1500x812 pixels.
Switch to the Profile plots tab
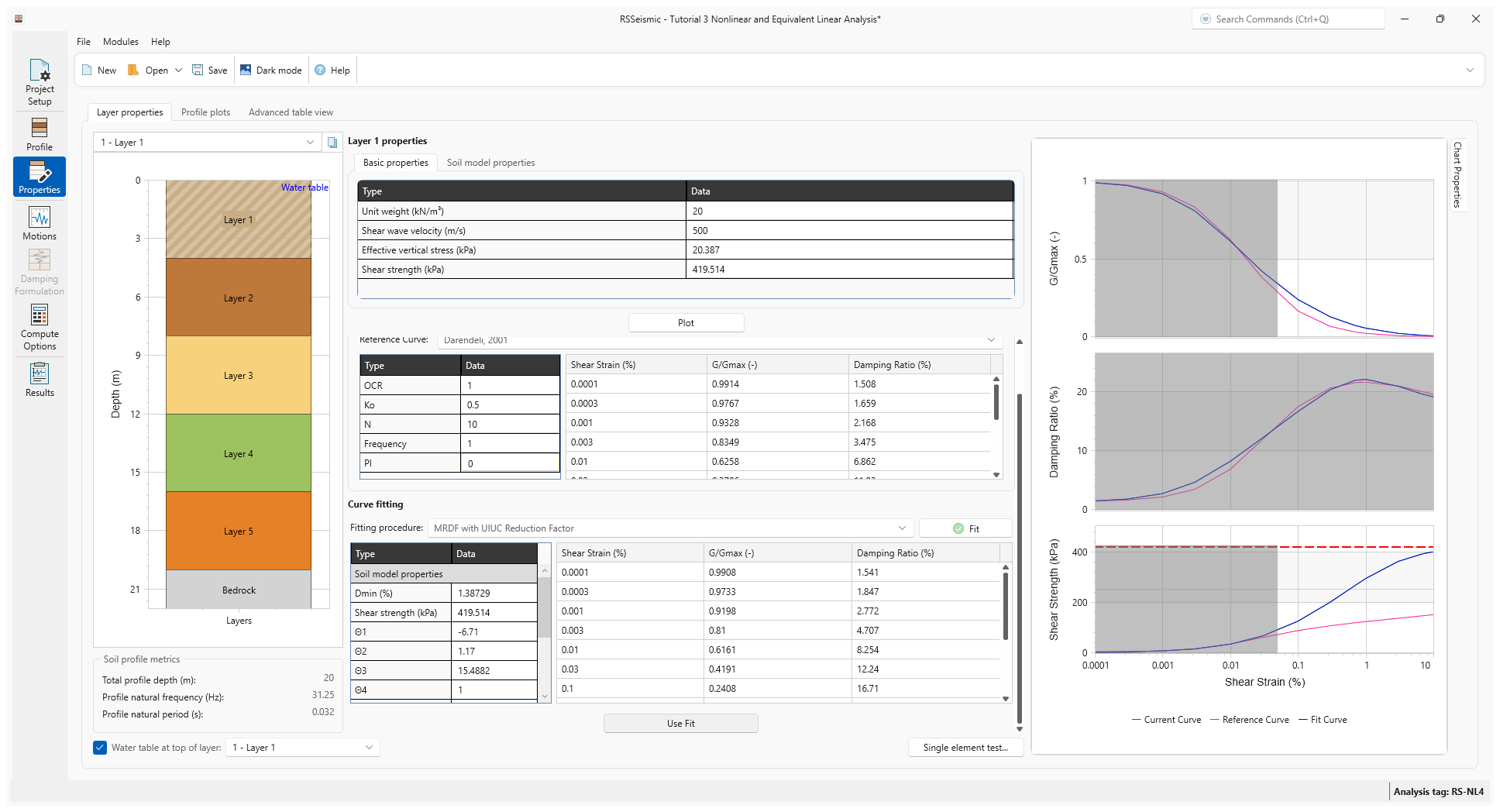click(205, 112)
